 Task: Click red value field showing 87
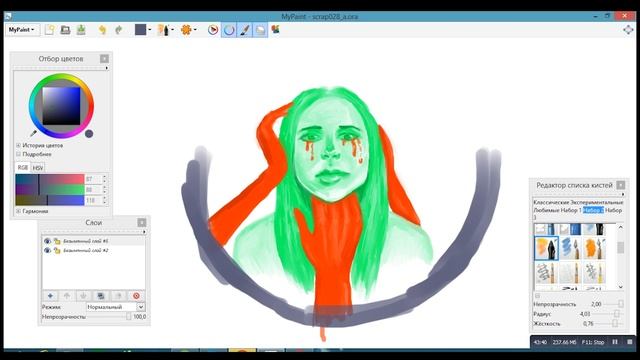[93, 179]
